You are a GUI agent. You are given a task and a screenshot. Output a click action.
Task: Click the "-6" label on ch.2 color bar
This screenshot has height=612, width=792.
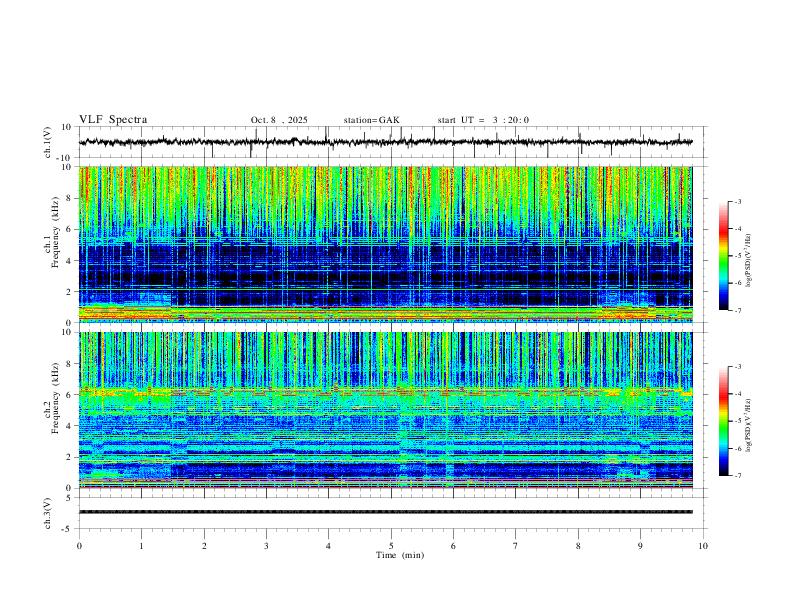[x=737, y=448]
